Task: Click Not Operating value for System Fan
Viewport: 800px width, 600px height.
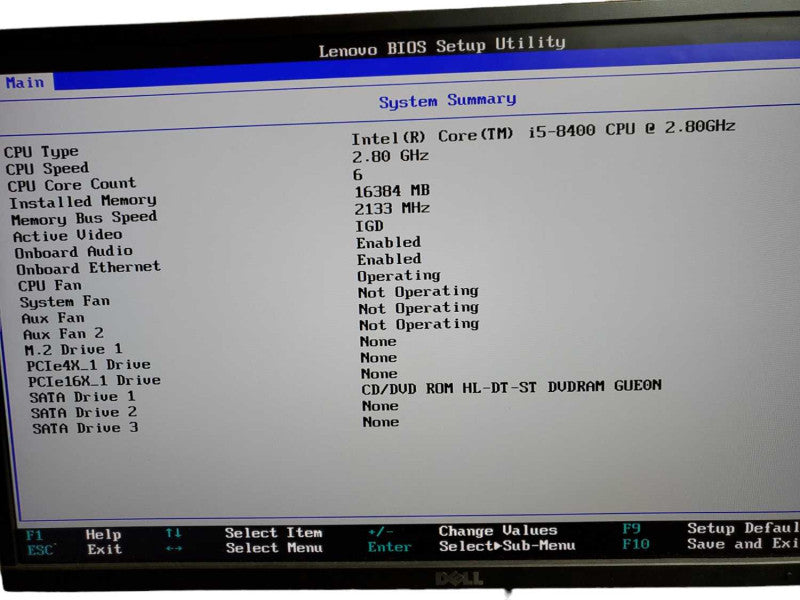Action: click(x=418, y=292)
